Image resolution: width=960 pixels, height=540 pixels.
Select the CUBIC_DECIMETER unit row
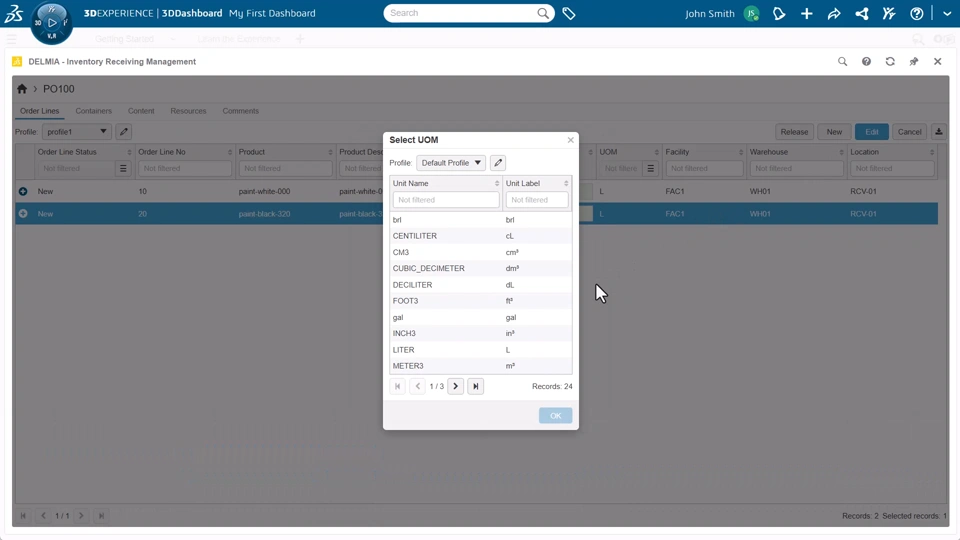pos(481,268)
